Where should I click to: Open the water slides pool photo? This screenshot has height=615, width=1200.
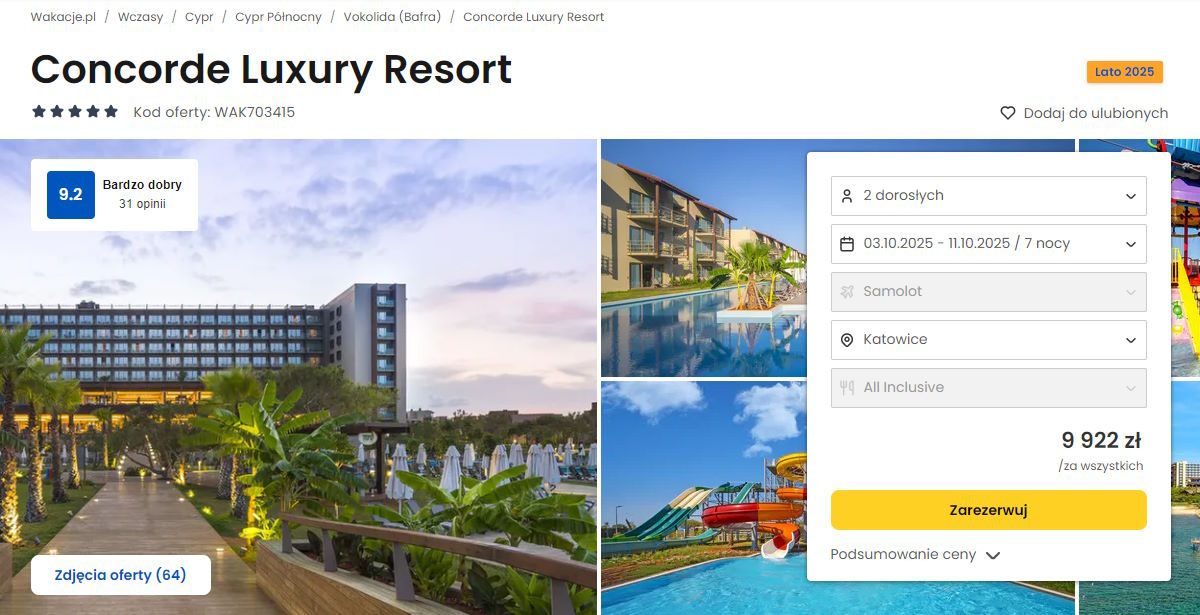point(703,498)
